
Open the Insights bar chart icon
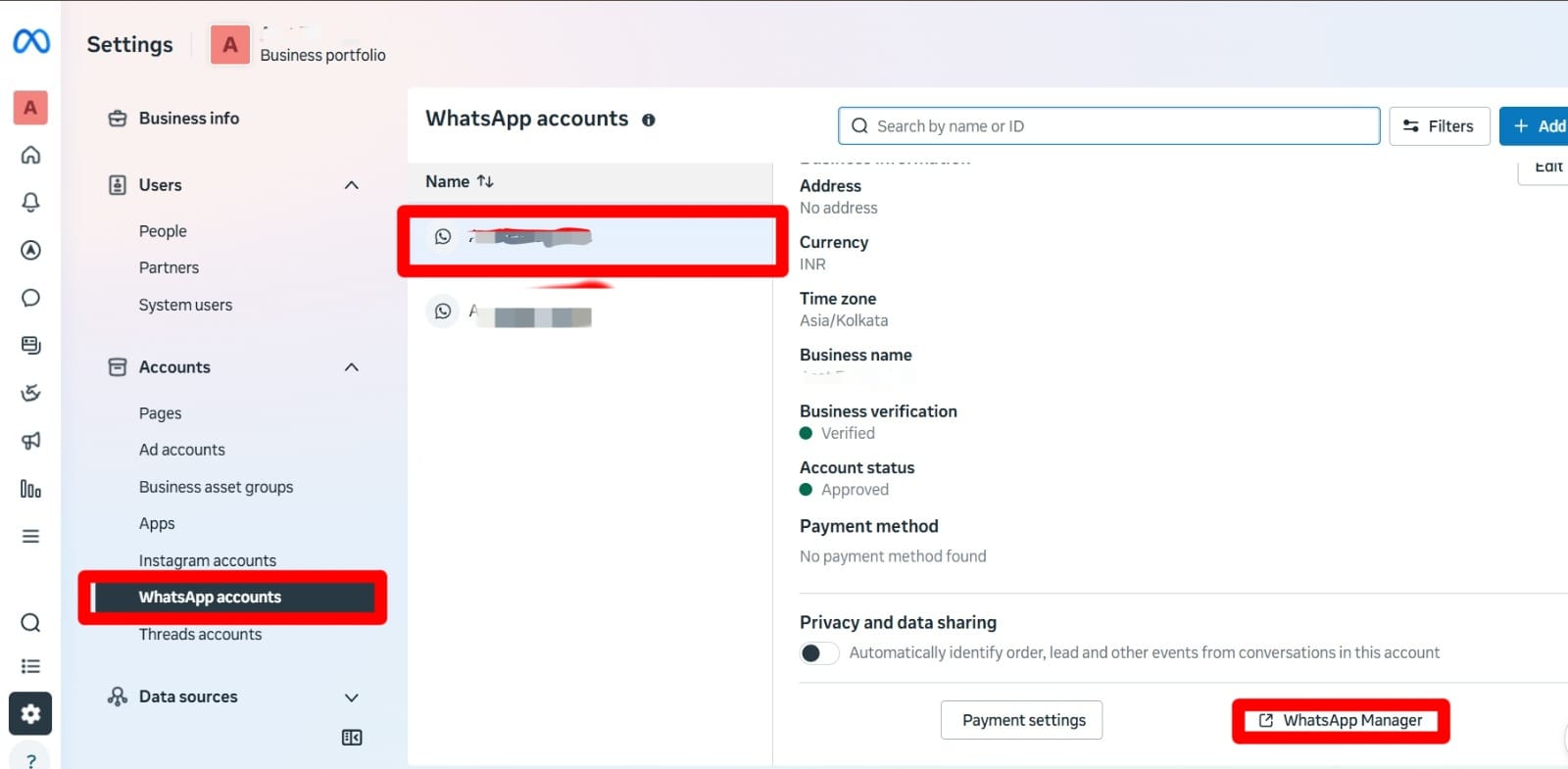point(30,489)
